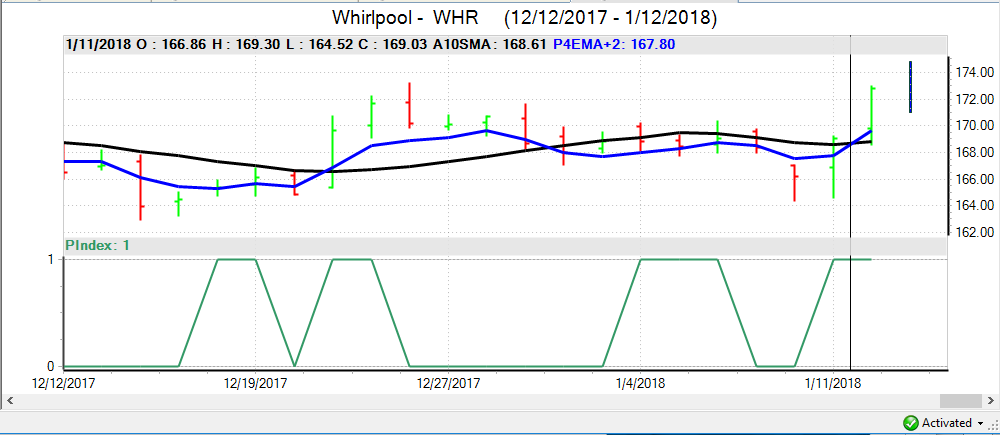Click the horizontal scrollbar left arrow
The width and height of the screenshot is (1000, 435).
[10, 400]
